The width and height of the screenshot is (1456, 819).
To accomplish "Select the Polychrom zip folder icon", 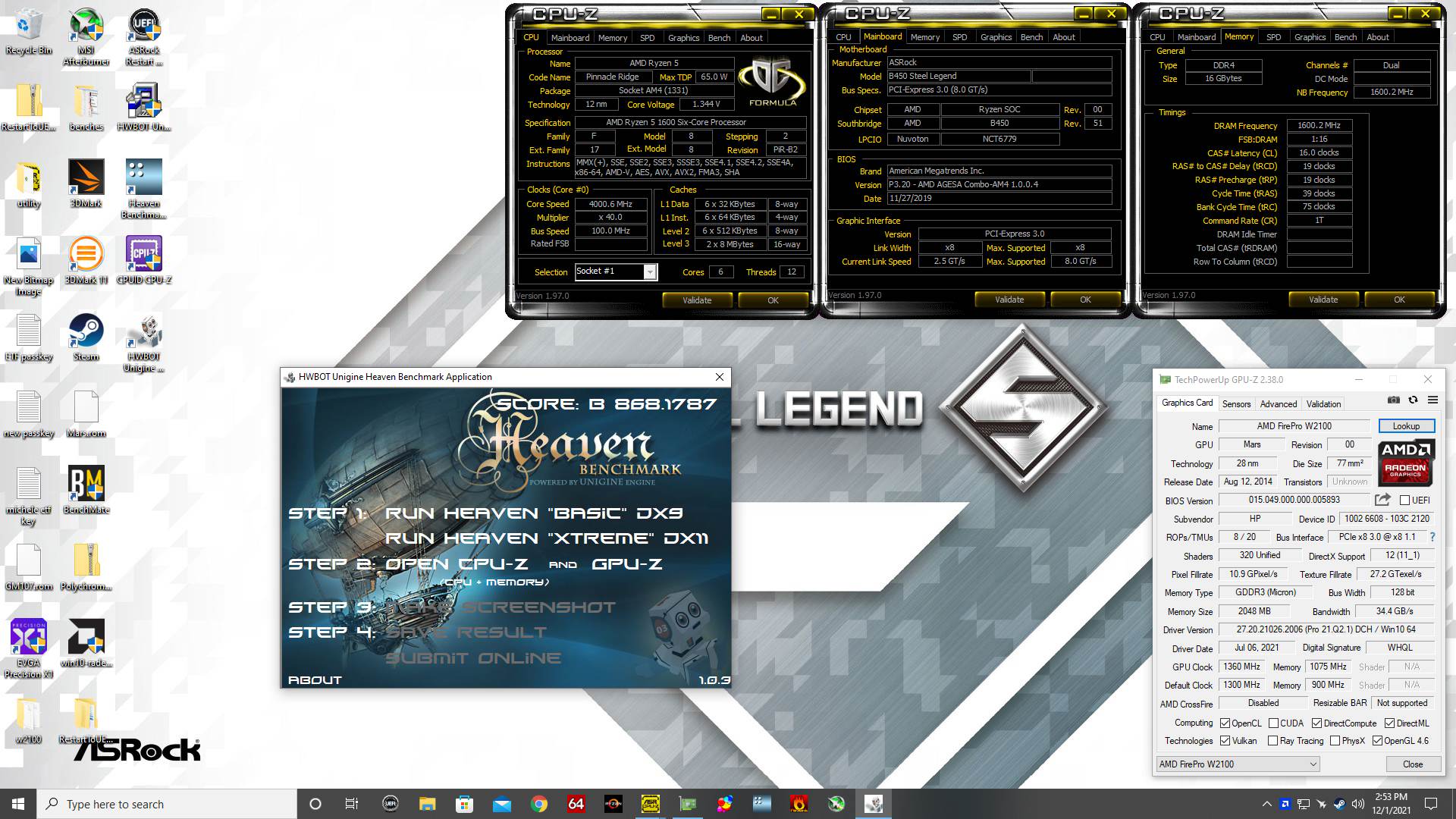I will (x=86, y=567).
